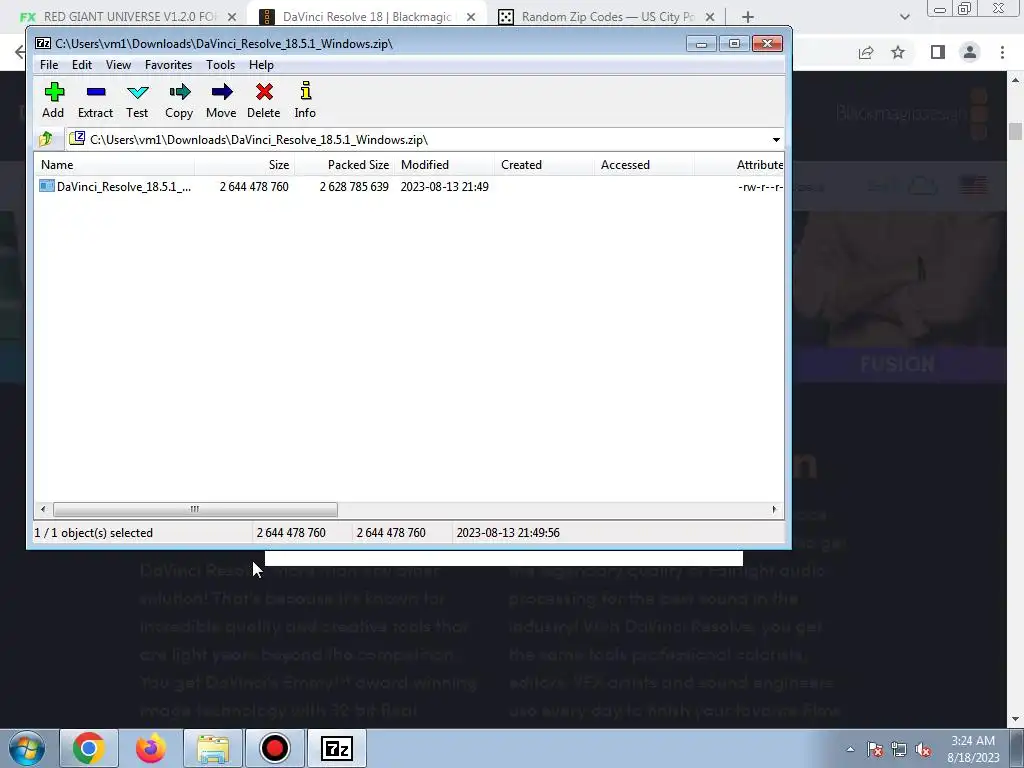Open the View menu
The width and height of the screenshot is (1024, 768).
(118, 65)
